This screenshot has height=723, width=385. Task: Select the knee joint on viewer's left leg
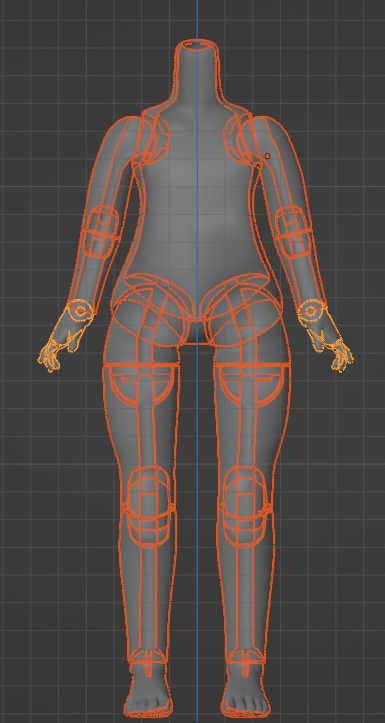pos(148,506)
